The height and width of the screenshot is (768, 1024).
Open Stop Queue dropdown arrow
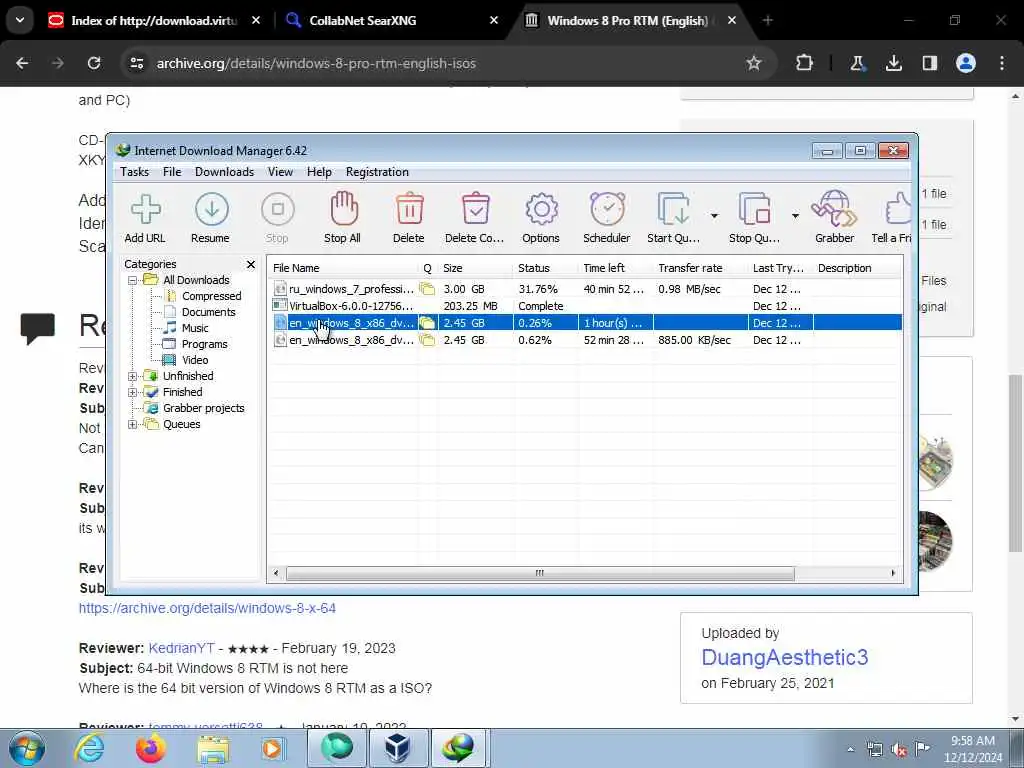tap(795, 216)
